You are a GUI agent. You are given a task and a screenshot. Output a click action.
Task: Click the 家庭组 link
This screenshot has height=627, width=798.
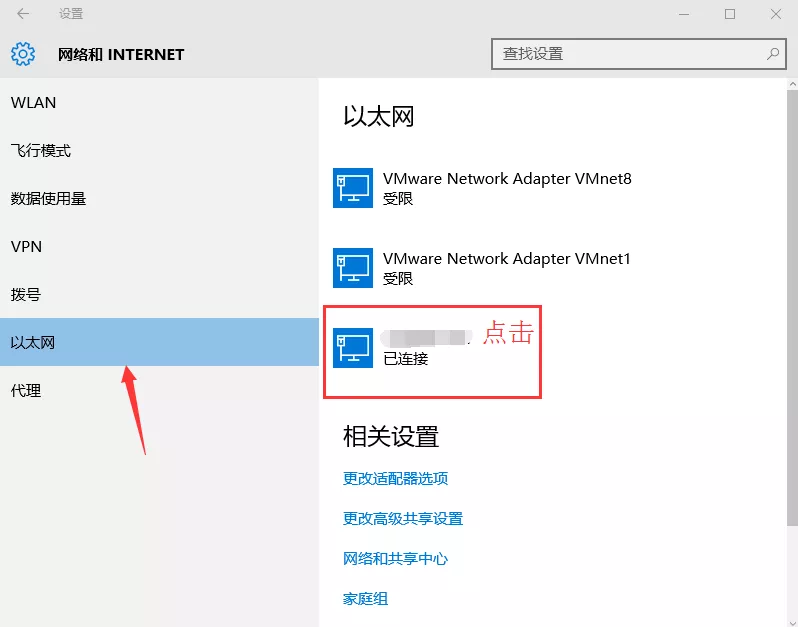(365, 599)
